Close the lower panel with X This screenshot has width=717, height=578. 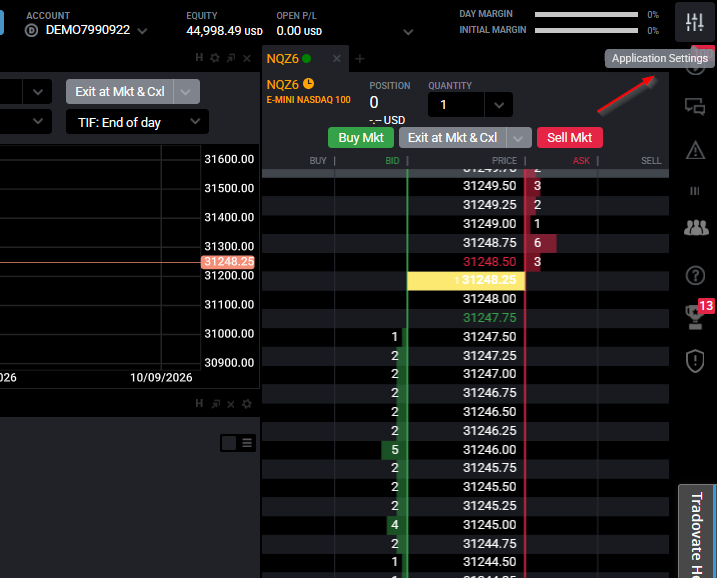pyautogui.click(x=230, y=404)
